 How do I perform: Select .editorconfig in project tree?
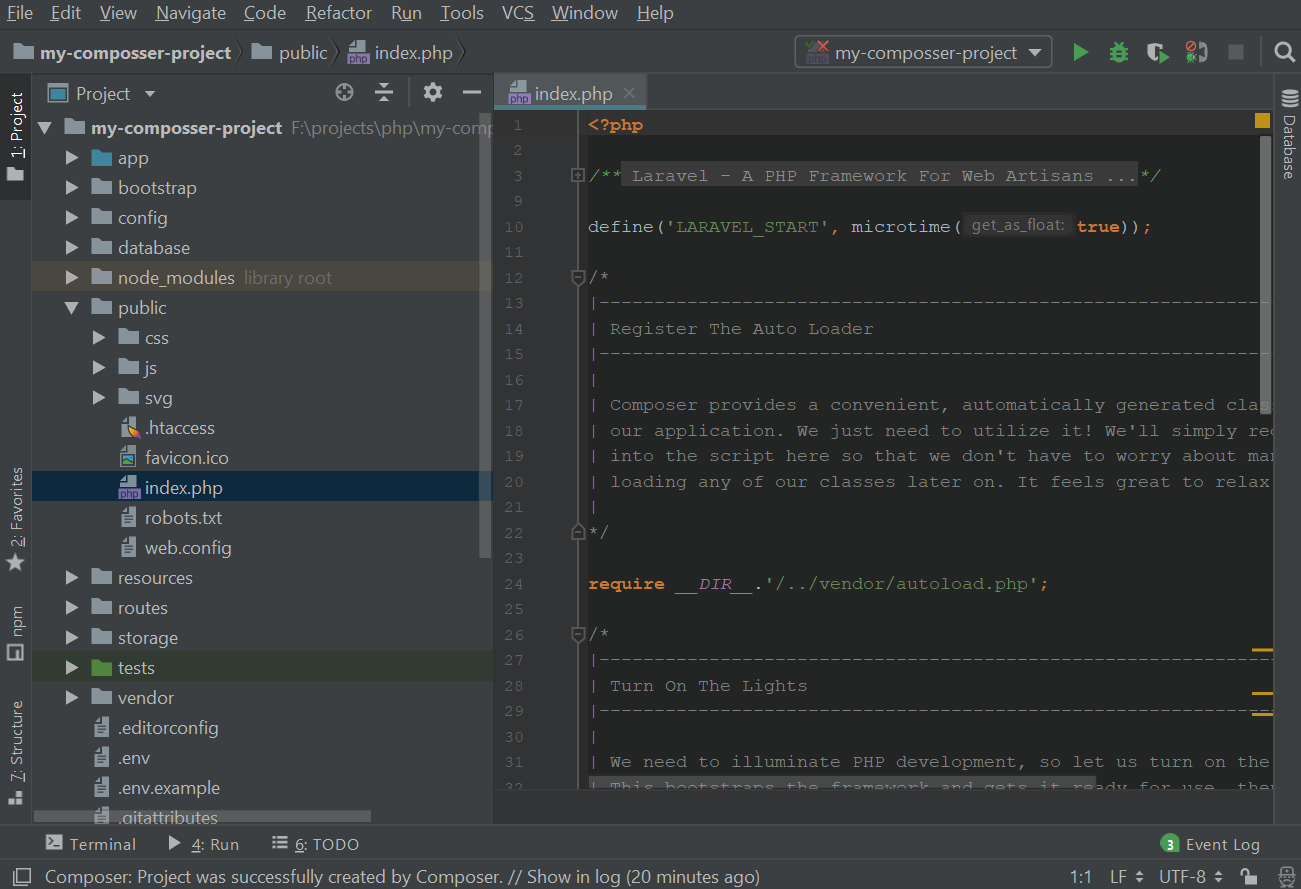168,728
